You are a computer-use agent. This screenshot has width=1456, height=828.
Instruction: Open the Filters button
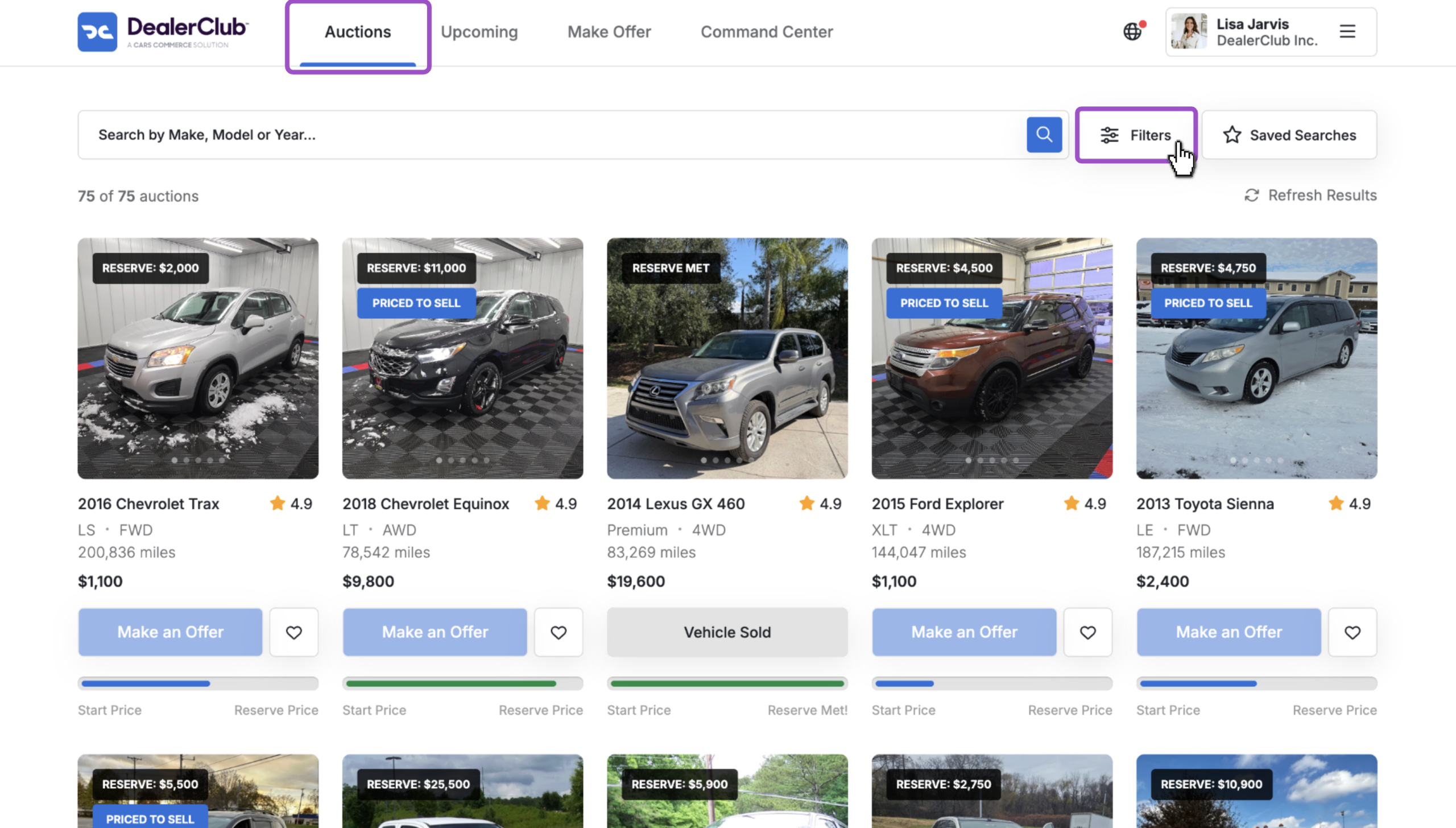(x=1136, y=135)
